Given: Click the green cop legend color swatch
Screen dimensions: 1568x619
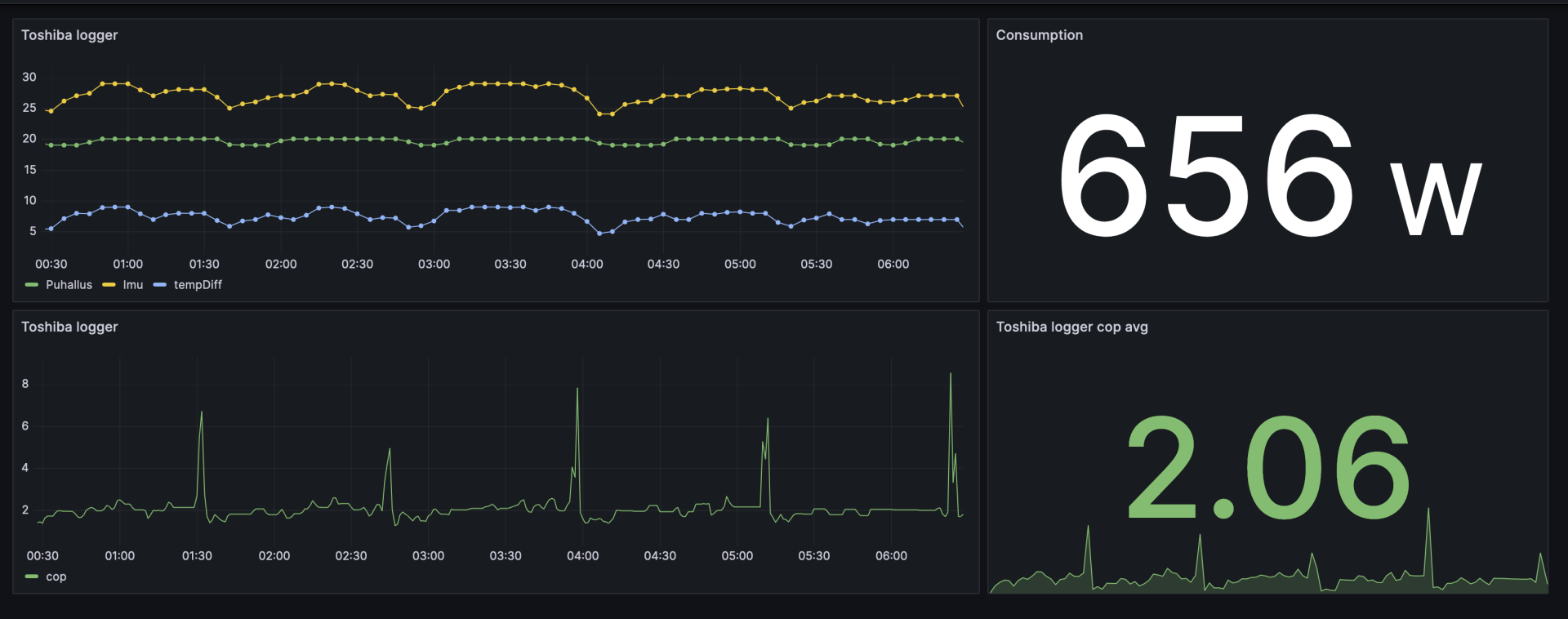Looking at the screenshot, I should [32, 577].
